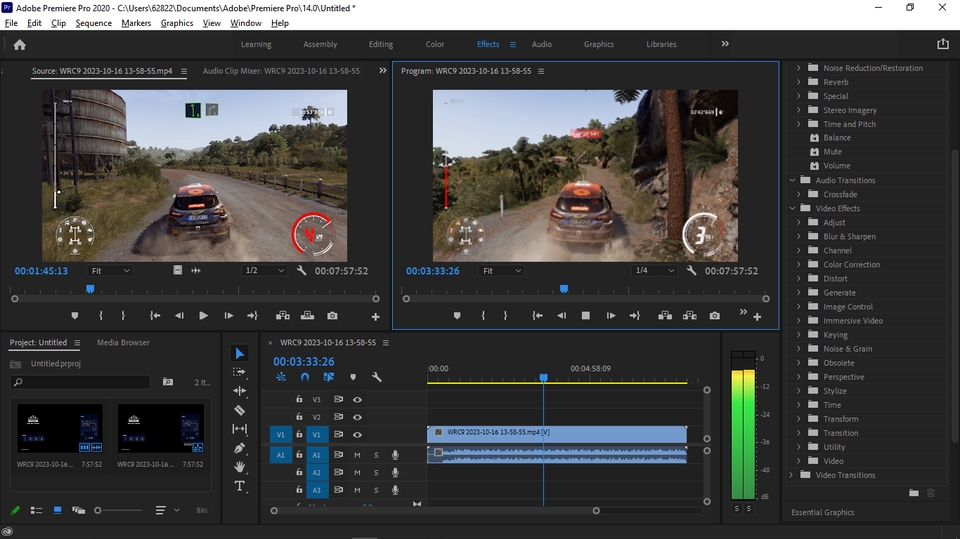The height and width of the screenshot is (539, 960).
Task: Open Source playback resolution 1/2 dropdown
Action: [264, 270]
